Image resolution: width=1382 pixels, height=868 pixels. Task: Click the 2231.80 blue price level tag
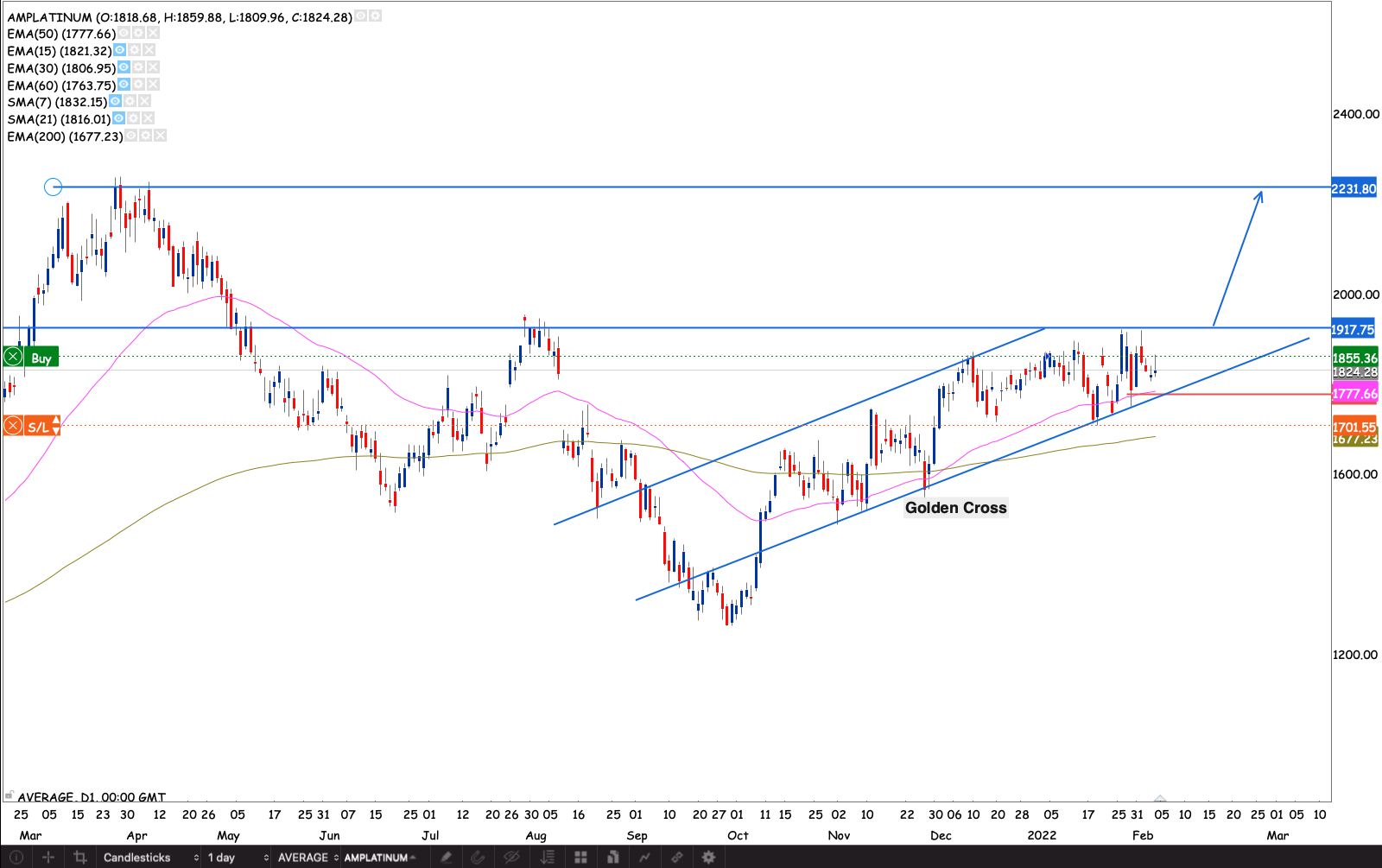(1353, 188)
